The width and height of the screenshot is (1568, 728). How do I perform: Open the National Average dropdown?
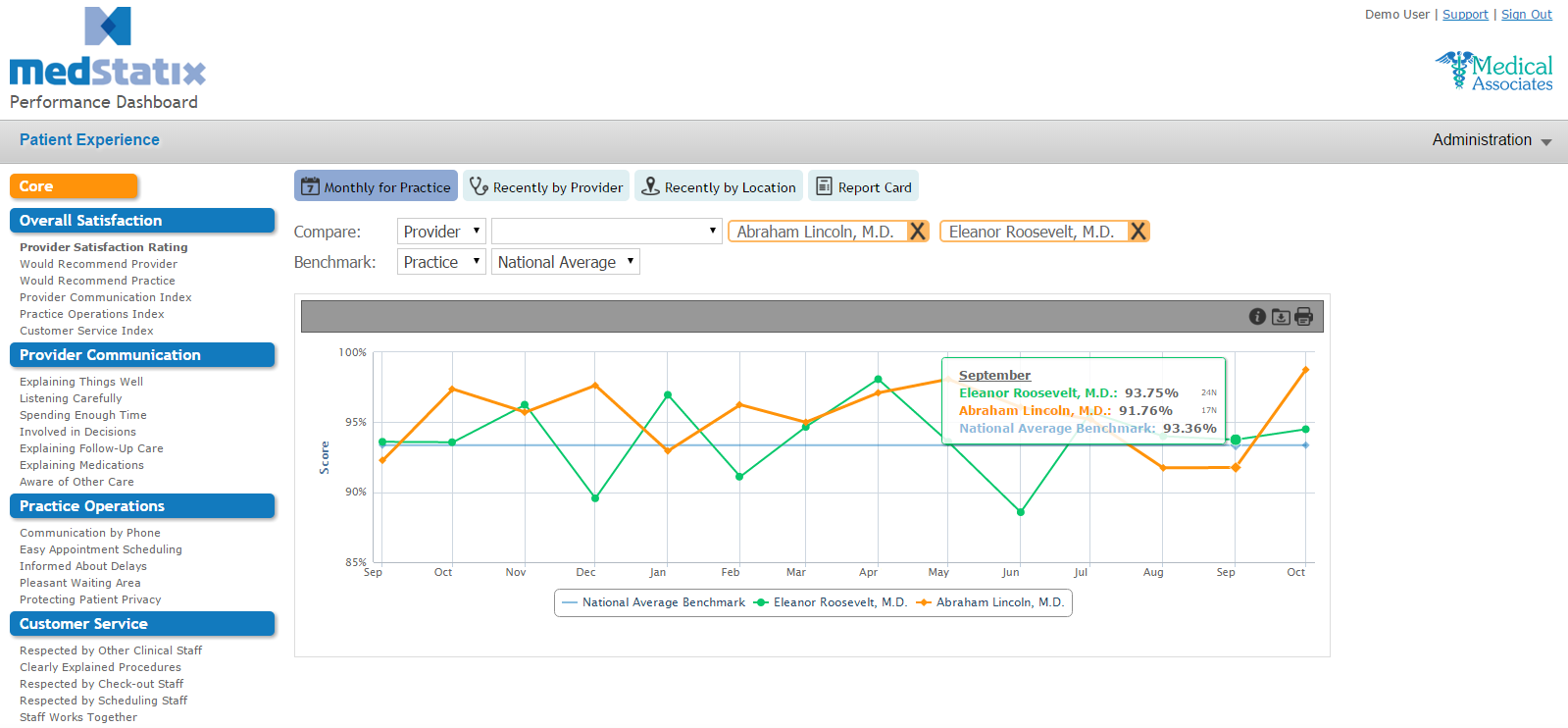coord(566,262)
